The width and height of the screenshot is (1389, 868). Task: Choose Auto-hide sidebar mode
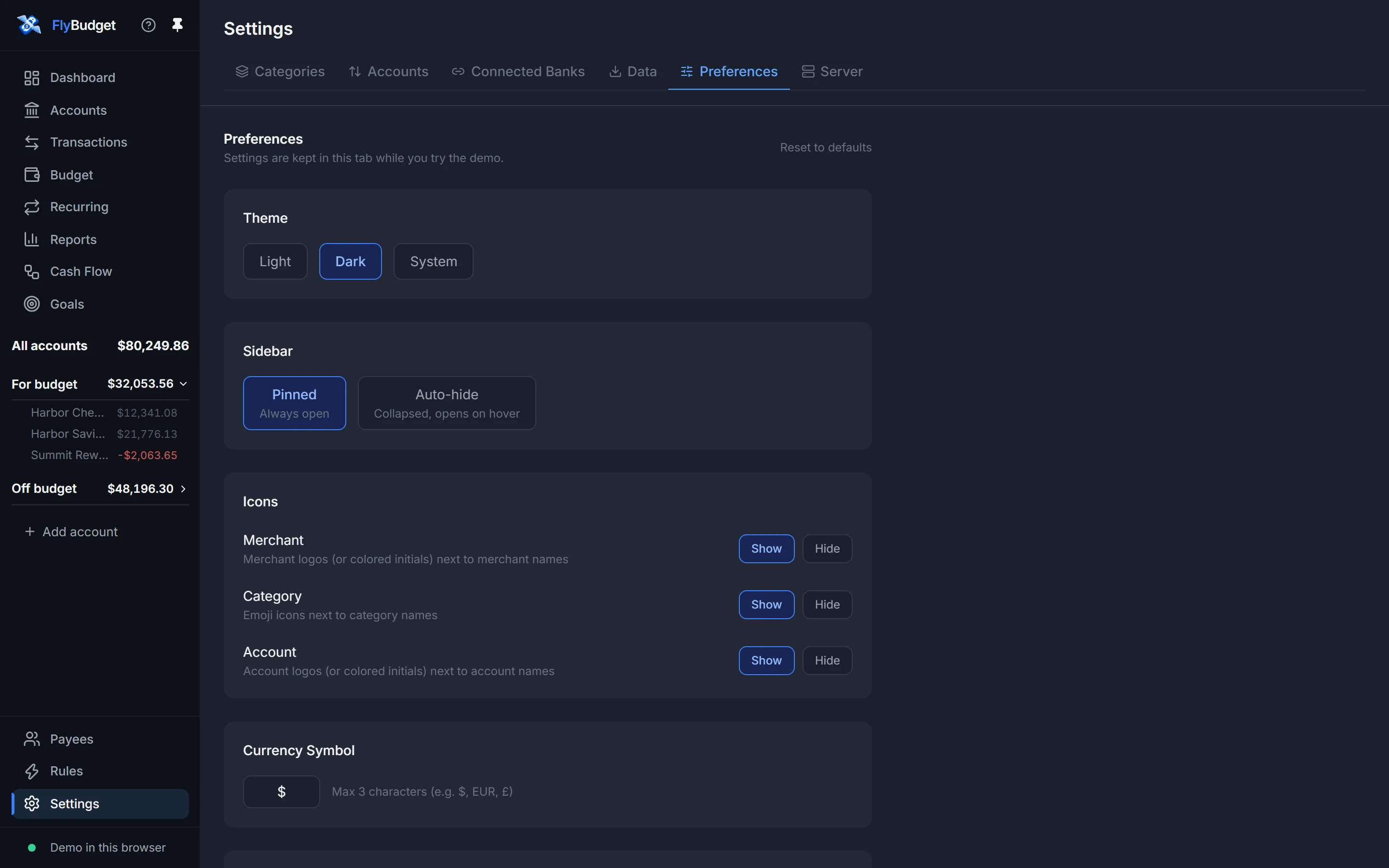tap(447, 403)
